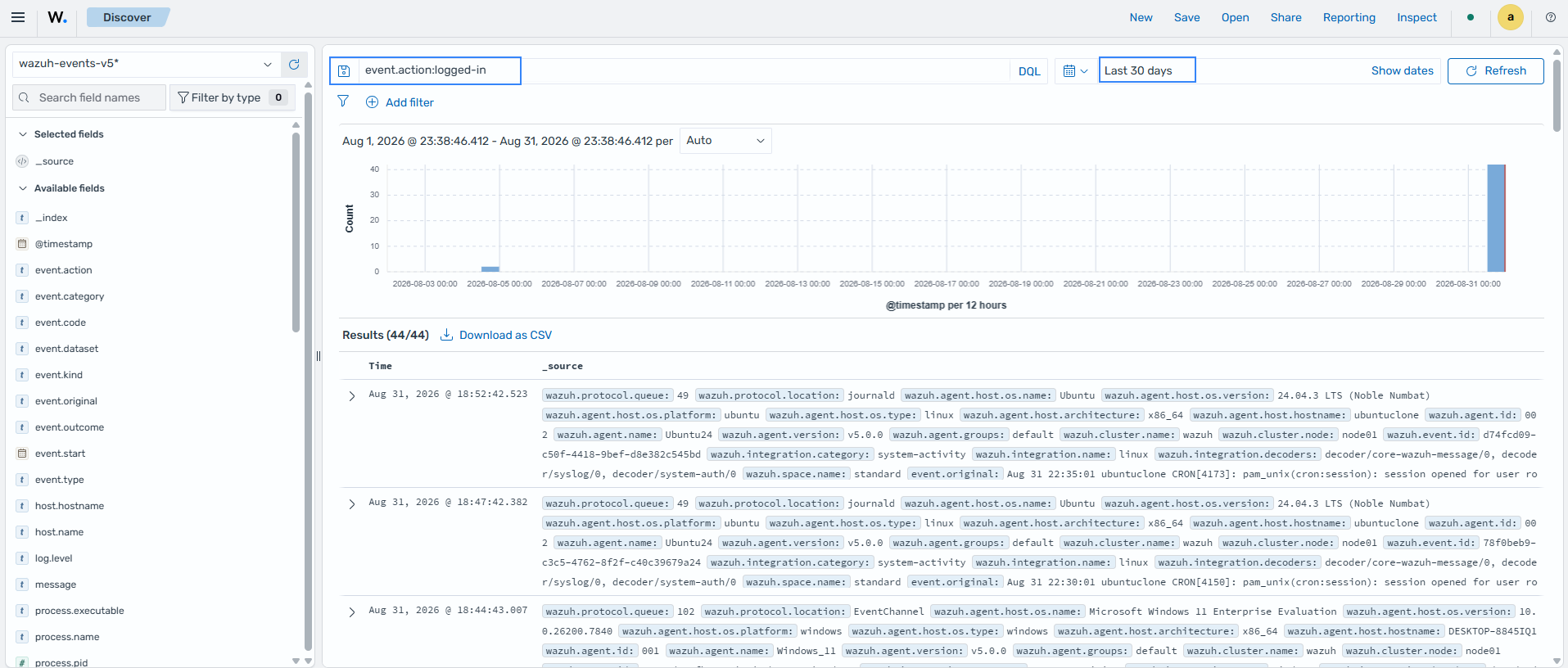
Task: Open the Auto interval dropdown
Action: click(725, 141)
